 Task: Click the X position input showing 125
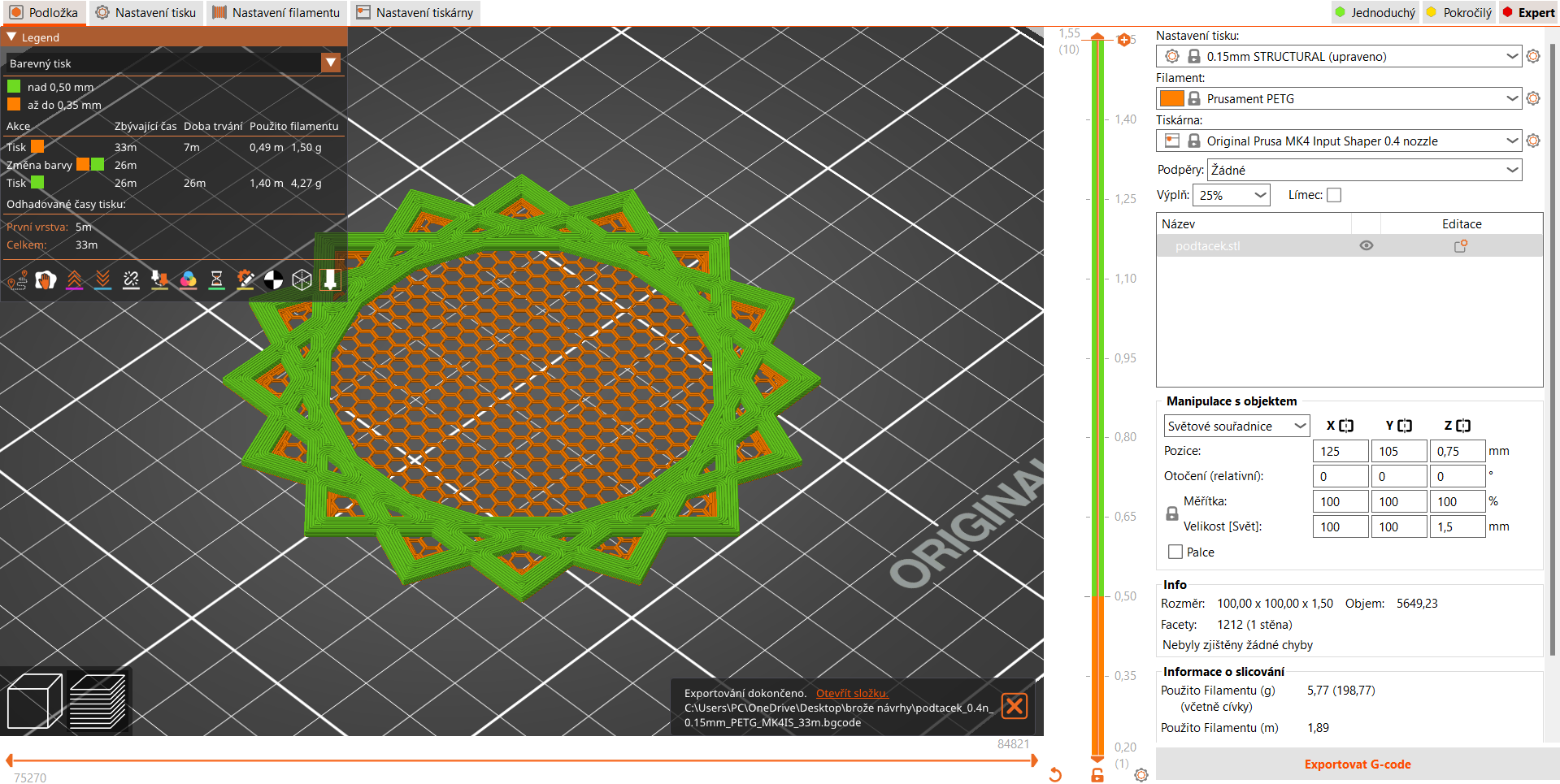coord(1340,450)
